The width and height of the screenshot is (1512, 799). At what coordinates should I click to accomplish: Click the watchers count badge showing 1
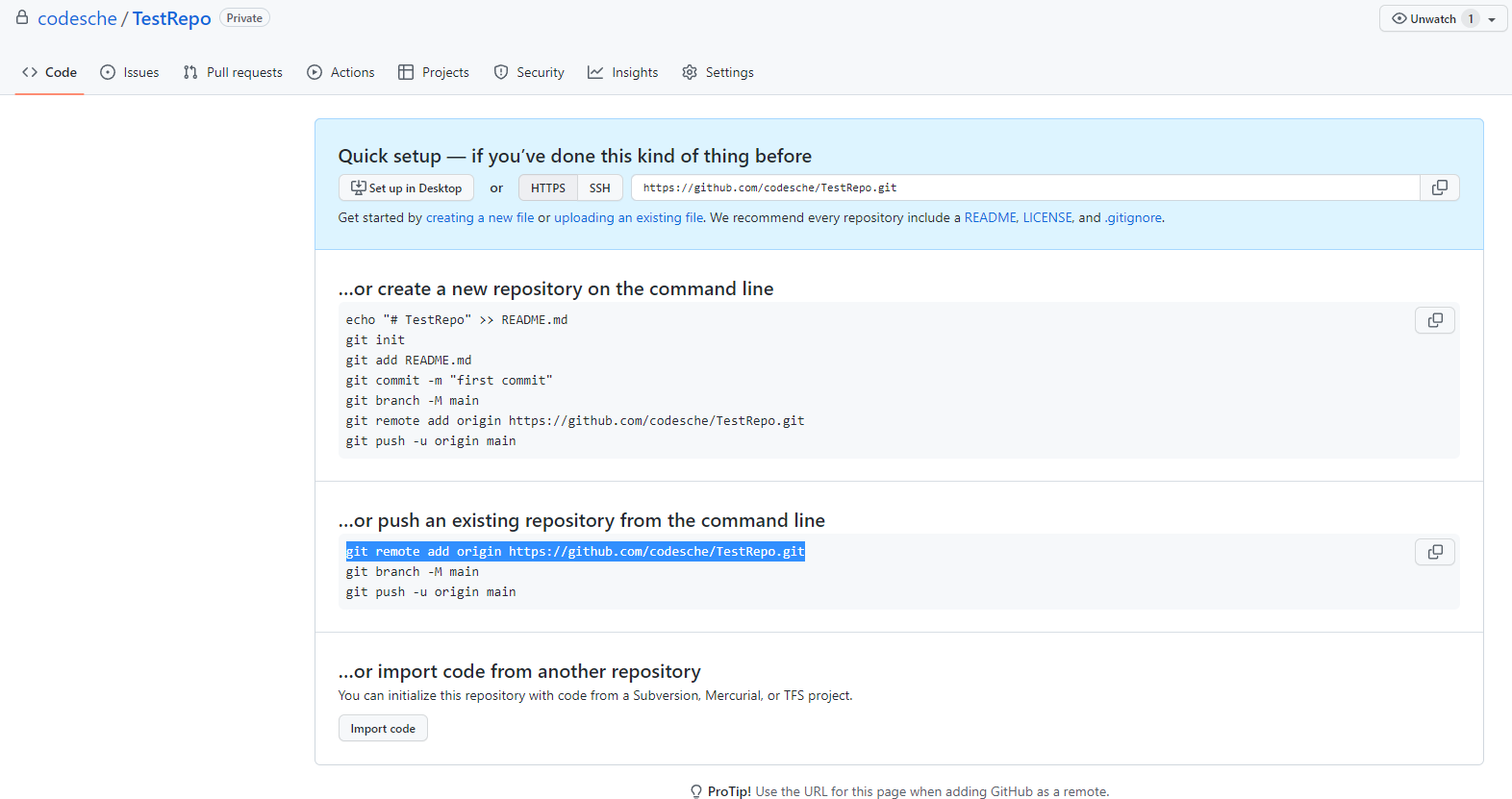click(x=1471, y=19)
